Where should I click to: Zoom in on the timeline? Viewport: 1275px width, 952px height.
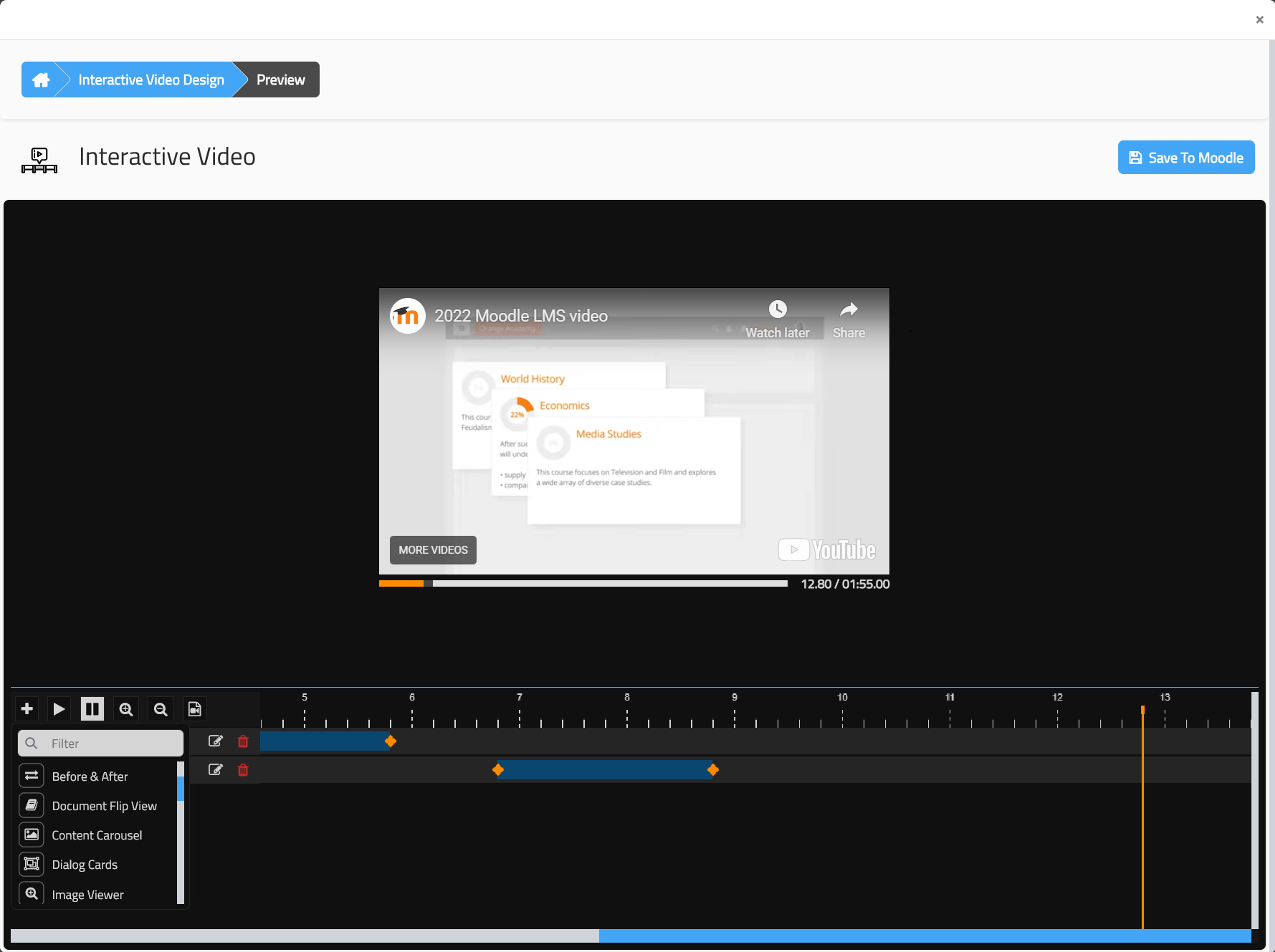coord(126,708)
